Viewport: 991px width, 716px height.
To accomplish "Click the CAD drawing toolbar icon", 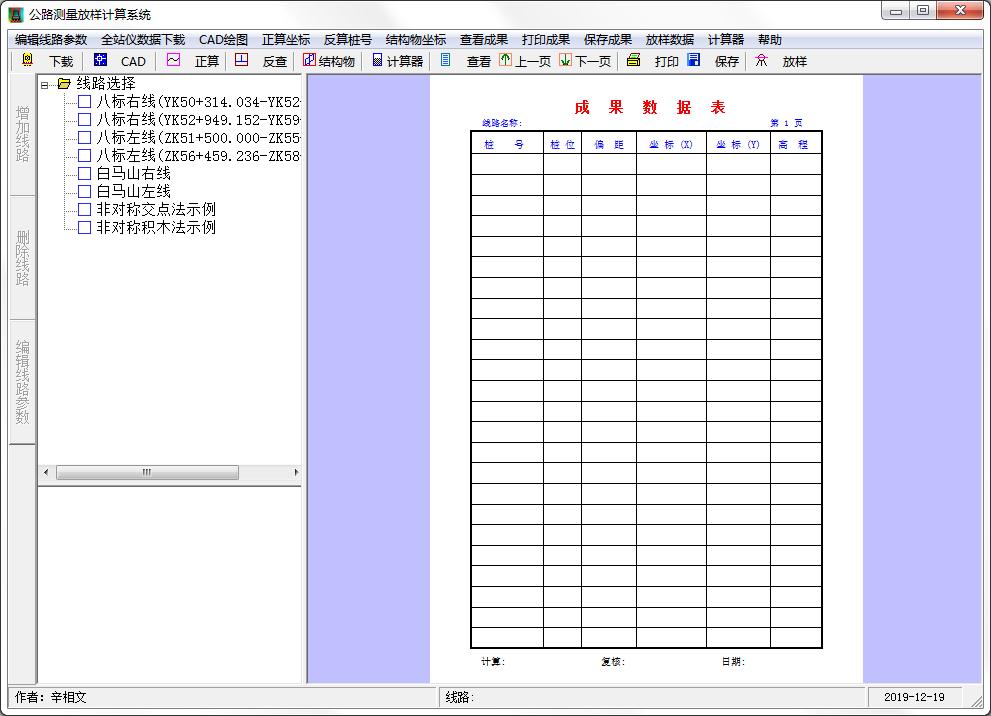I will [100, 61].
